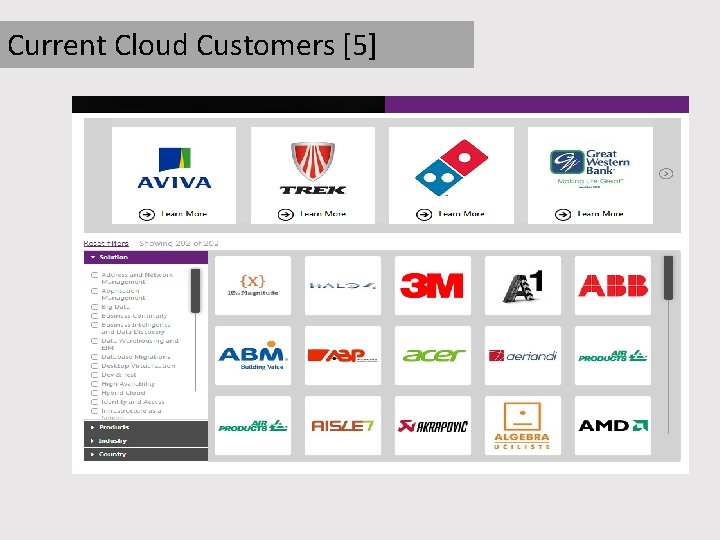Select the 10th Magnitude logo tile

click(253, 286)
